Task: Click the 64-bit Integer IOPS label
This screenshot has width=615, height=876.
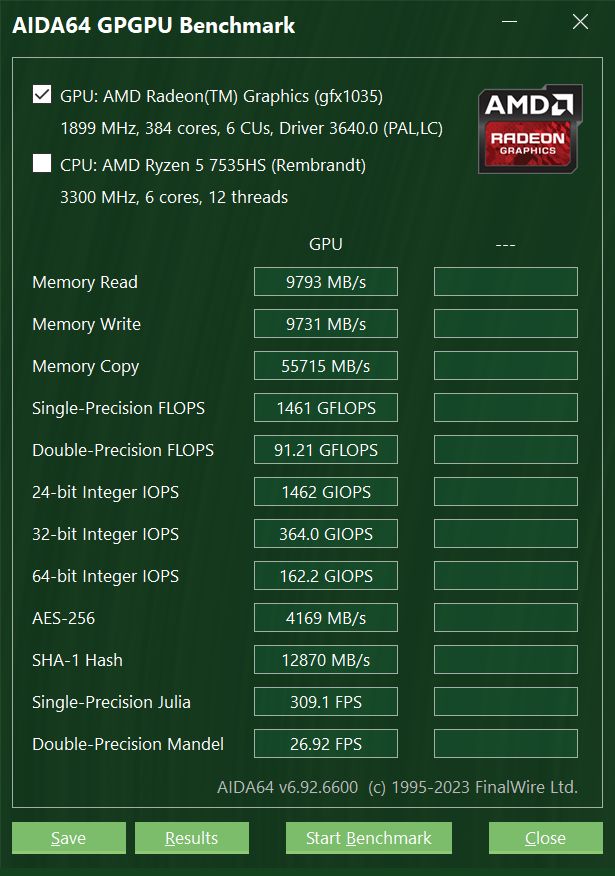Action: 105,576
